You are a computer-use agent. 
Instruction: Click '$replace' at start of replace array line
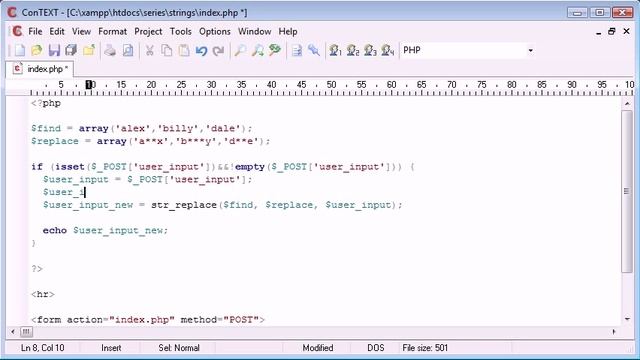[55, 141]
